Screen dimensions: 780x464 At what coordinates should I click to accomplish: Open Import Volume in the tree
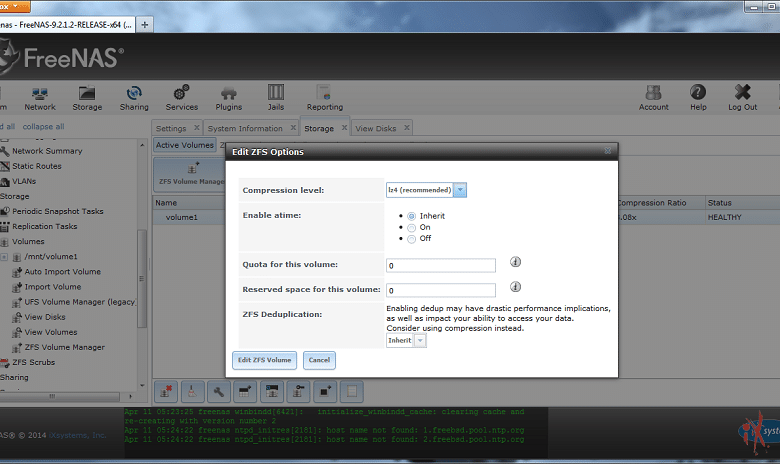[x=53, y=287]
